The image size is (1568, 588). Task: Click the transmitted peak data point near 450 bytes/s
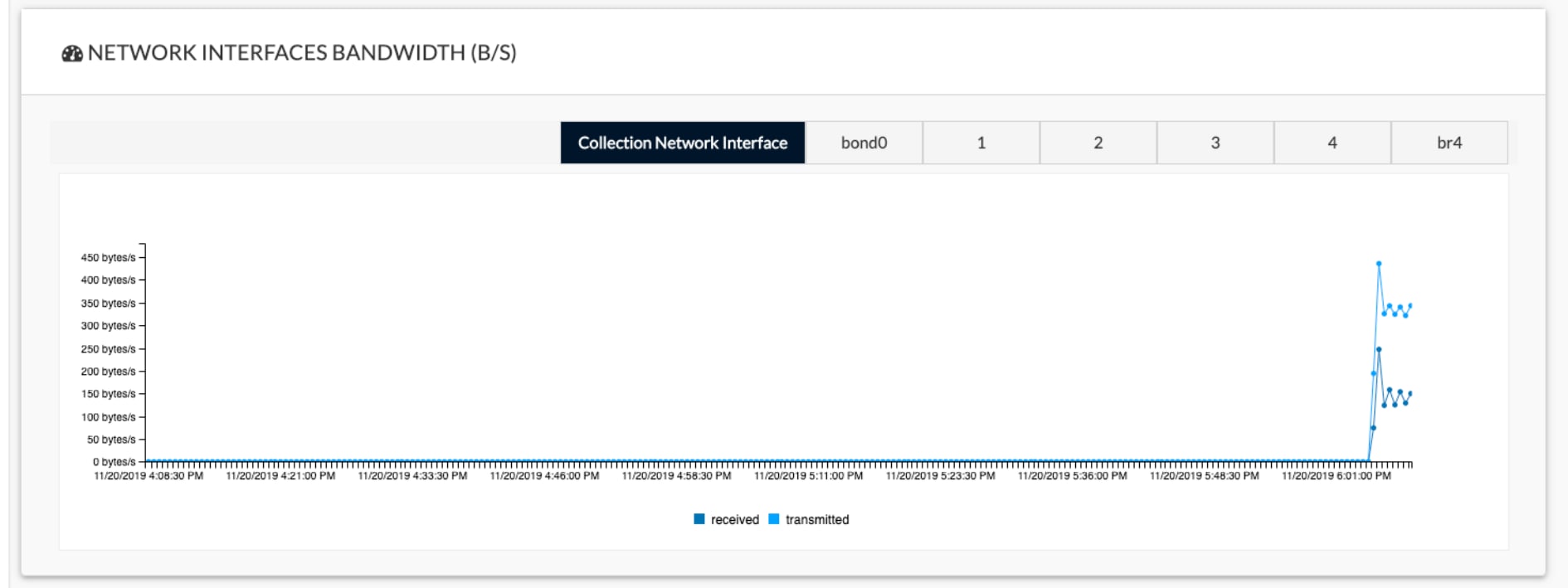click(1379, 264)
